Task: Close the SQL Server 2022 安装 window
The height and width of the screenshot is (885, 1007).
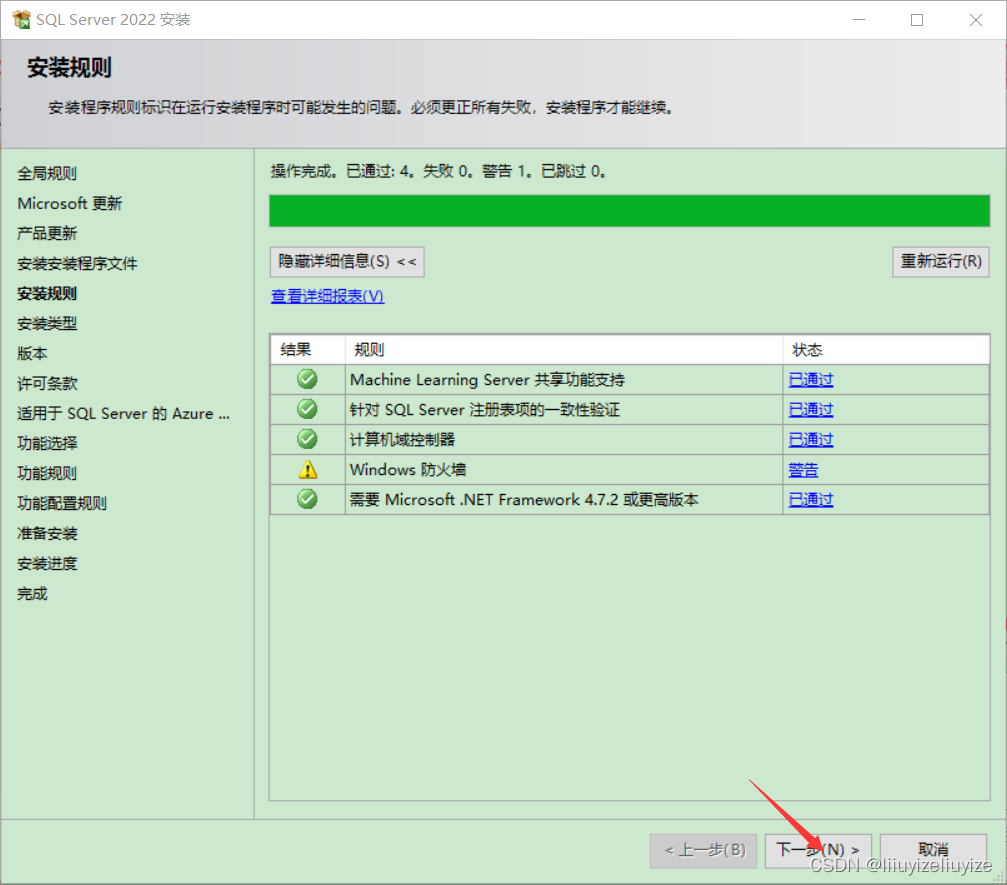Action: click(976, 20)
